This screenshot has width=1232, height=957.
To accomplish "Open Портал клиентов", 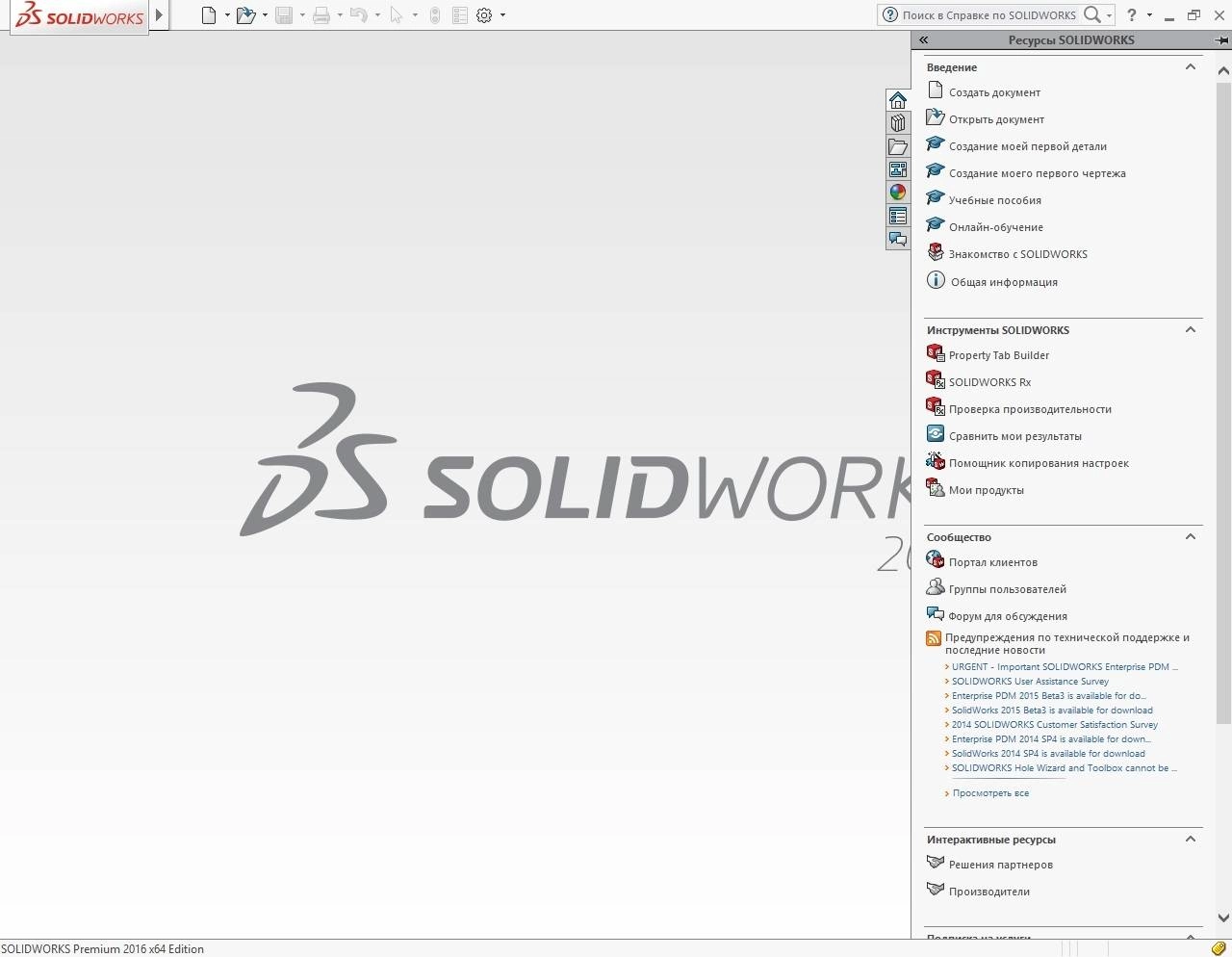I will 993,562.
